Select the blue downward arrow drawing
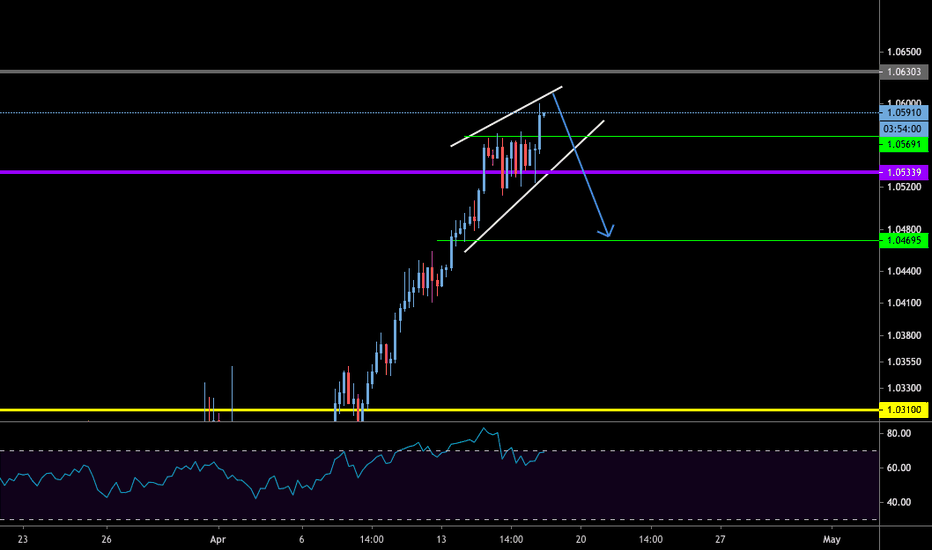Screen dimensions: 932x550 click(581, 161)
